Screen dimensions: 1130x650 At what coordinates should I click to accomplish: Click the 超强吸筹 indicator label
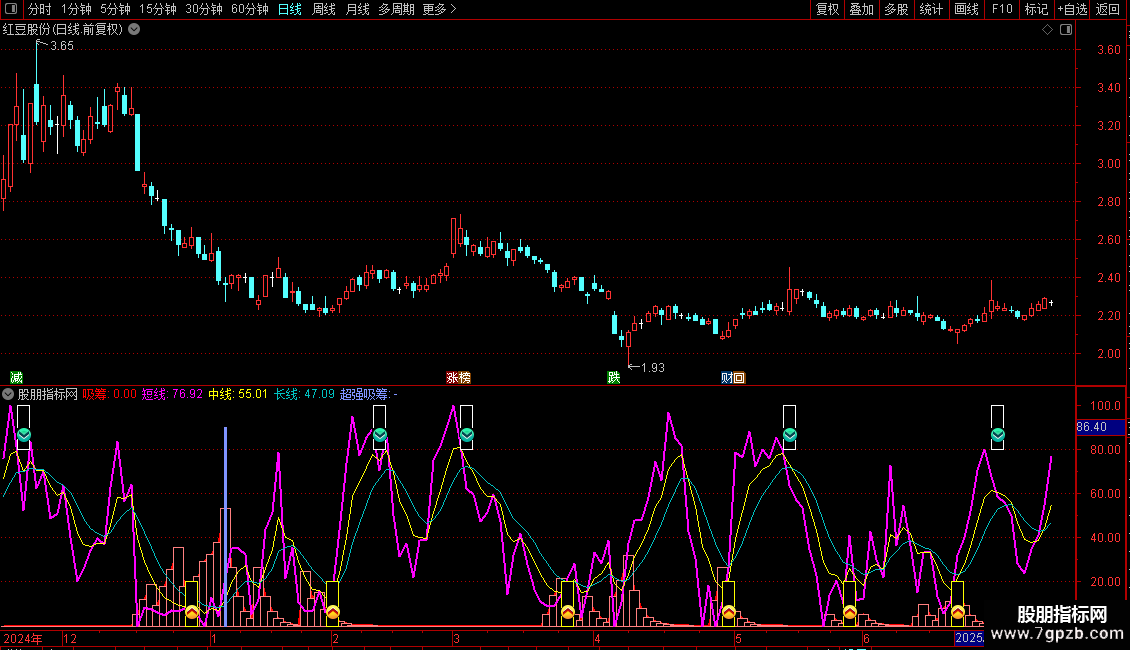[x=368, y=394]
